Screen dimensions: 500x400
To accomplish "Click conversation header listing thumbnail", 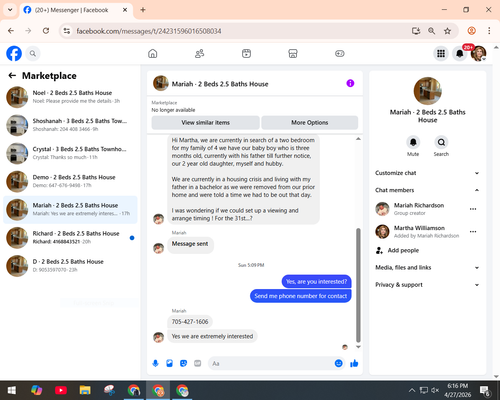I will point(161,83).
